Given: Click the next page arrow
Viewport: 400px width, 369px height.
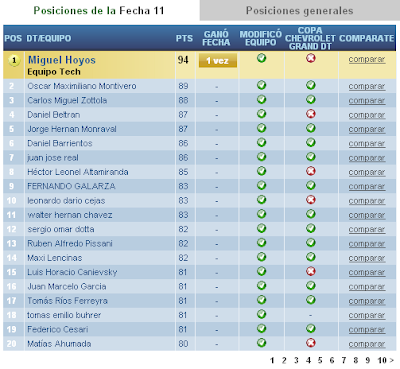Looking at the screenshot, I should point(391,360).
